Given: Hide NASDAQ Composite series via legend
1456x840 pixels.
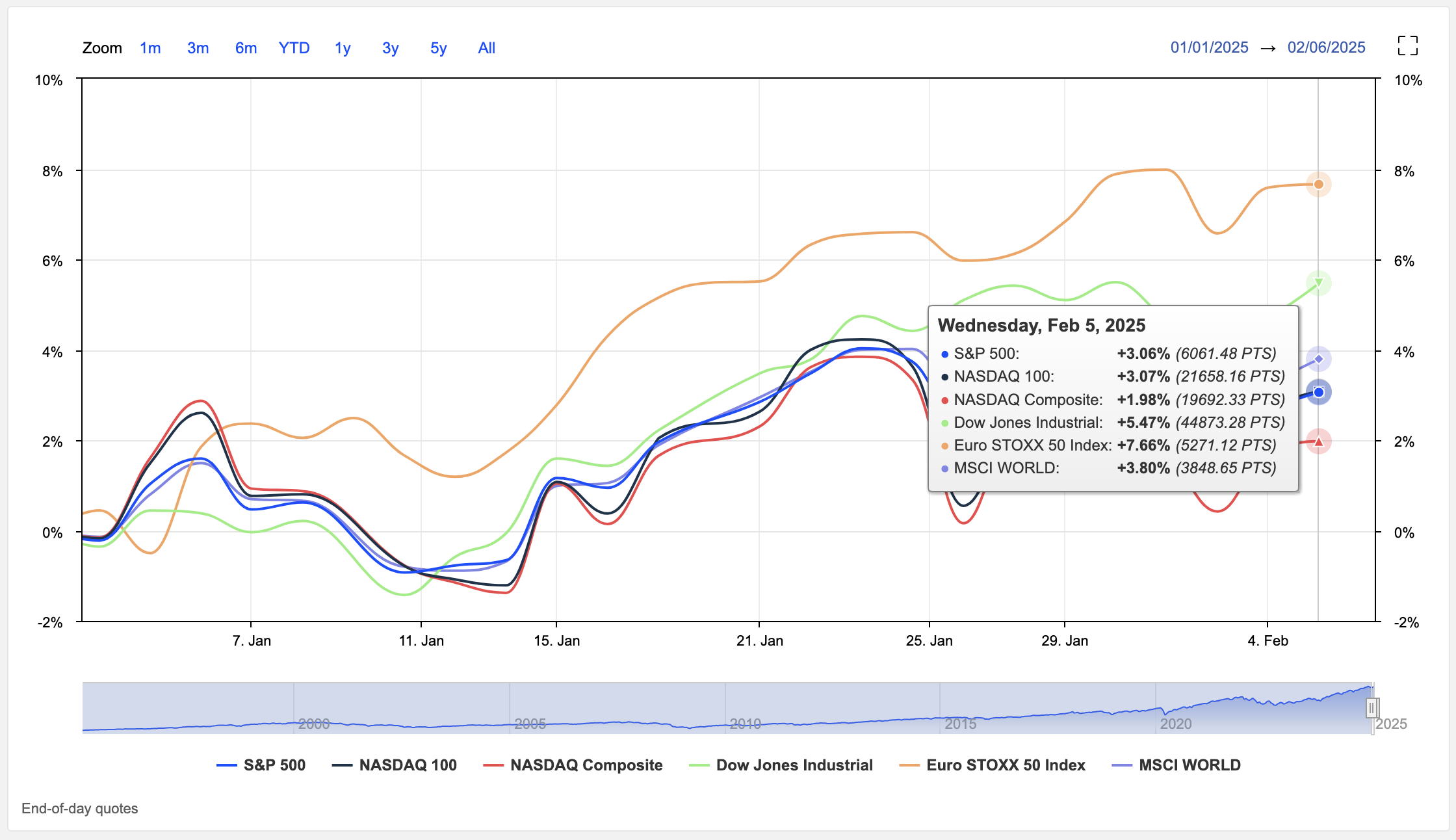Looking at the screenshot, I should [x=573, y=765].
